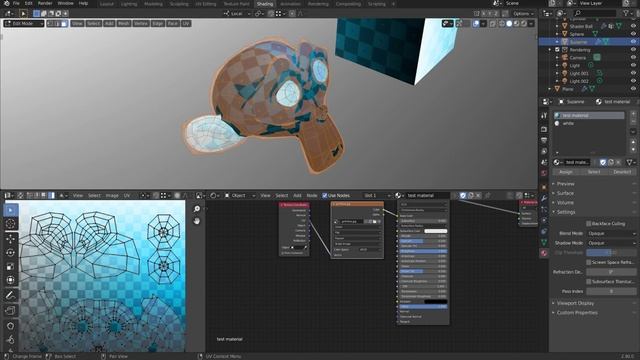Screen dimensions: 640x360
Task: Click the outliner filter funnel icon
Action: [x=626, y=13]
